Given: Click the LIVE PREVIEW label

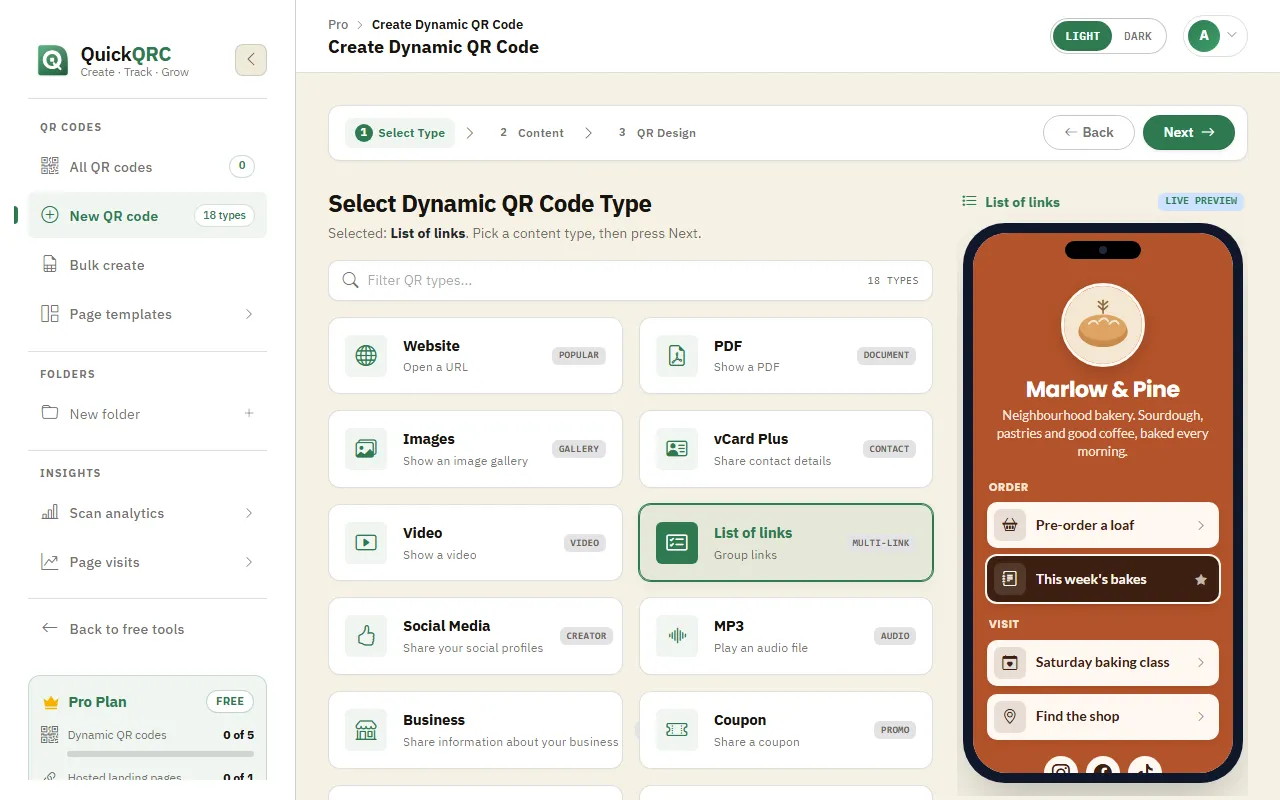Looking at the screenshot, I should tap(1201, 201).
